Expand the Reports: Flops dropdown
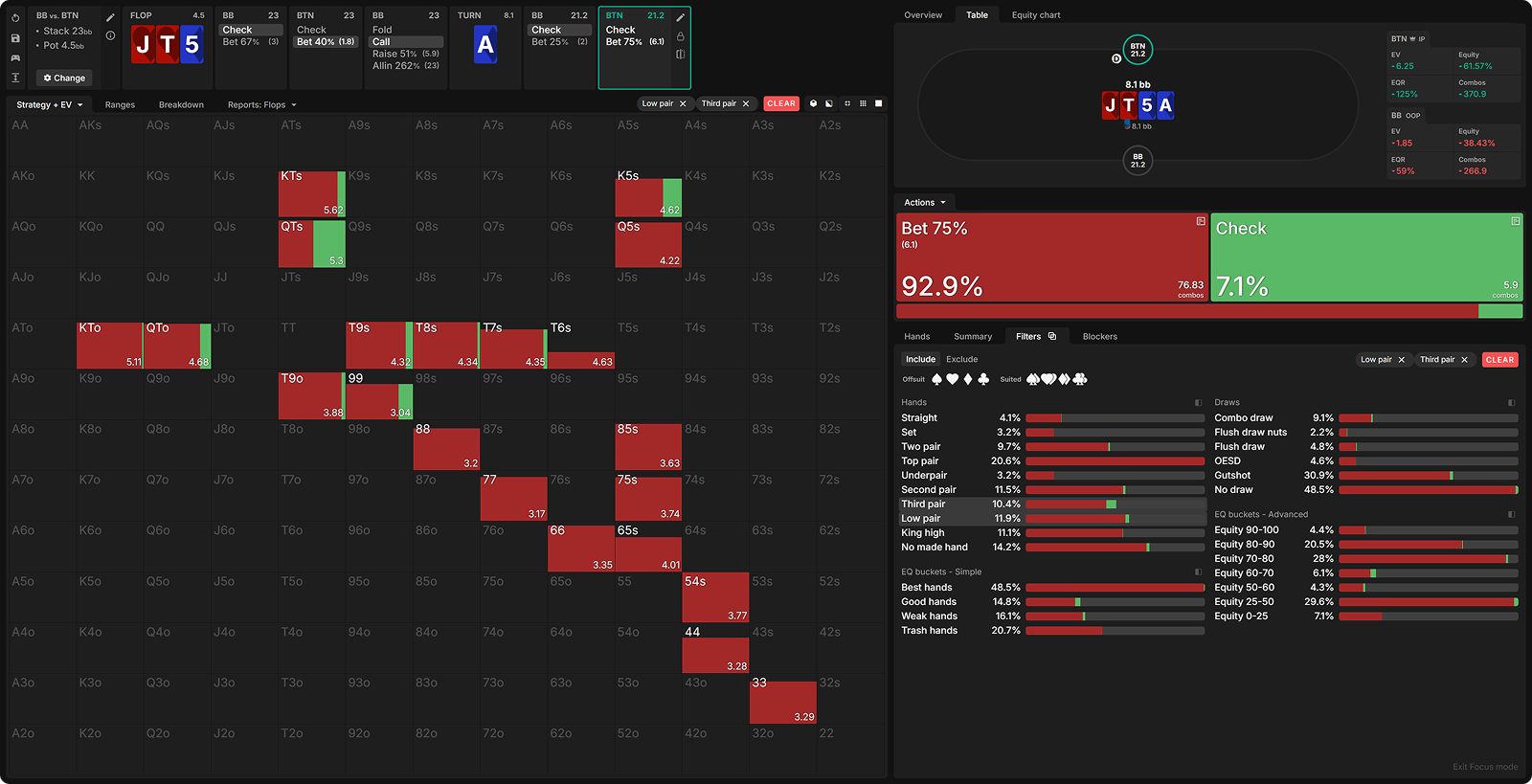The image size is (1532, 784). 261,105
